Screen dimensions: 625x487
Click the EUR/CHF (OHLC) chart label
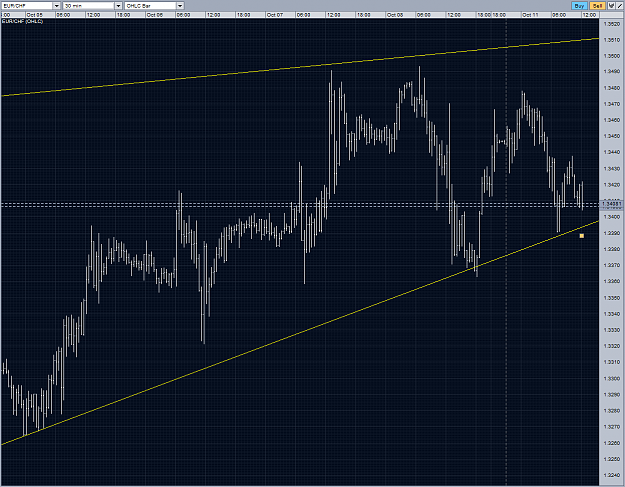click(x=22, y=21)
